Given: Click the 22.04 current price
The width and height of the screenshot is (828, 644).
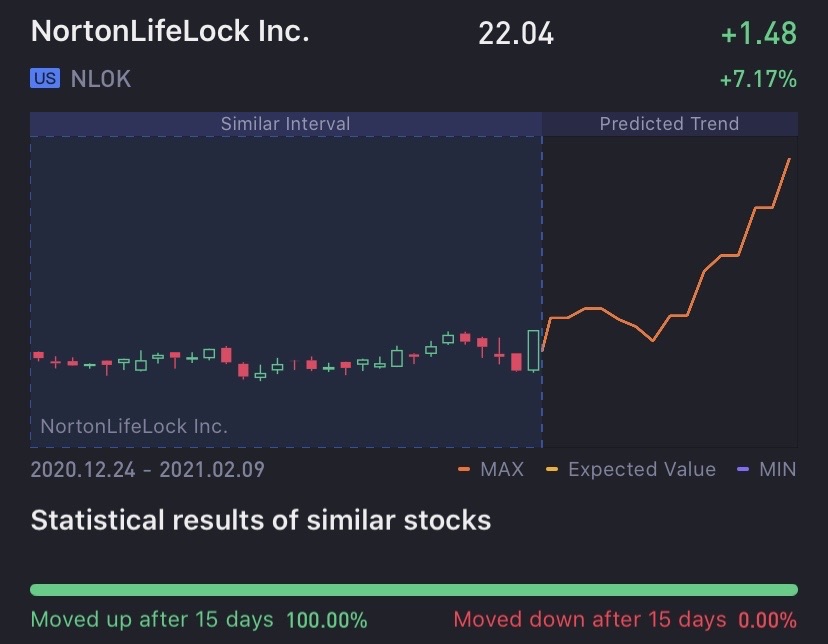Looking at the screenshot, I should point(516,33).
